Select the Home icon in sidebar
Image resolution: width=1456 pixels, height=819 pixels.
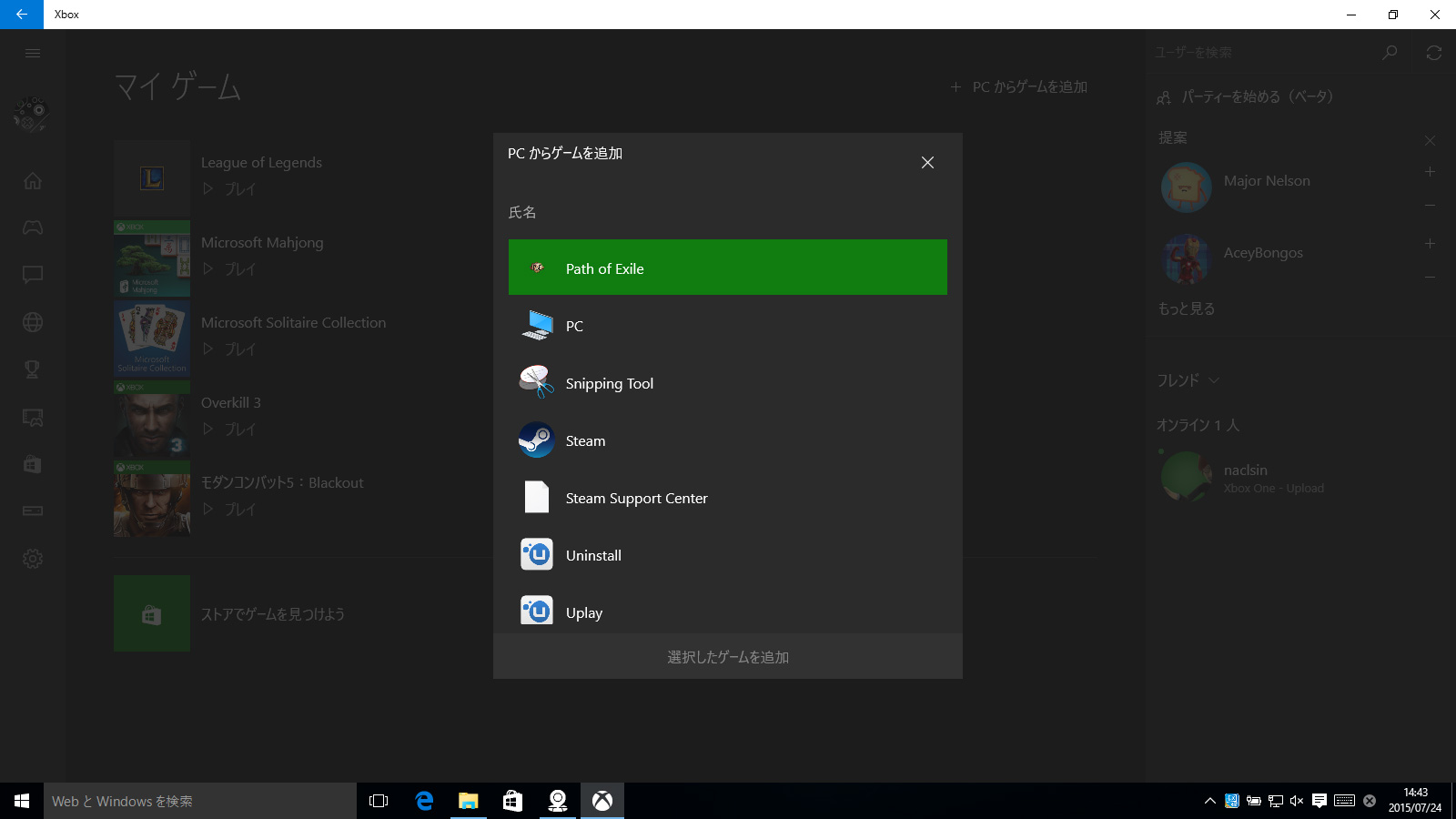coord(33,181)
